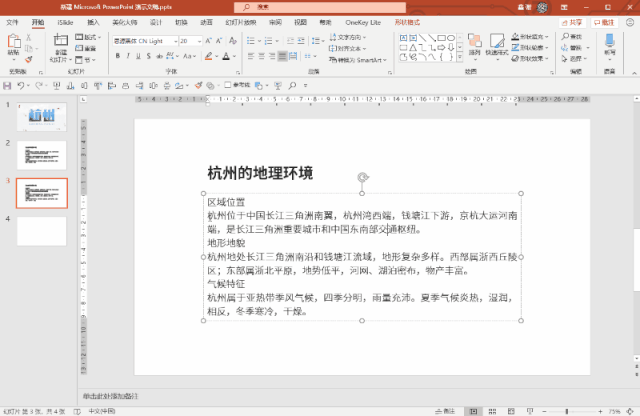640x416 pixels.
Task: Switch to the Shape Format (形状格式) tab
Action: point(407,22)
